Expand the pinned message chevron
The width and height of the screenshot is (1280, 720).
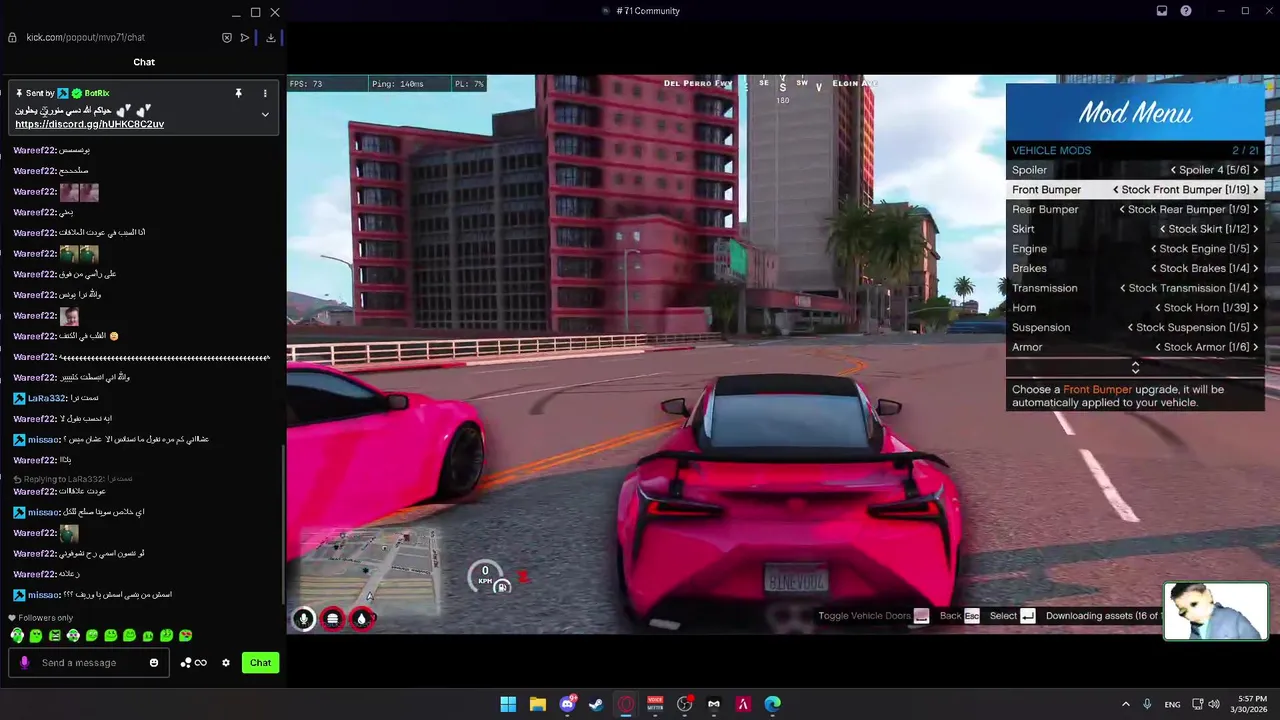265,114
